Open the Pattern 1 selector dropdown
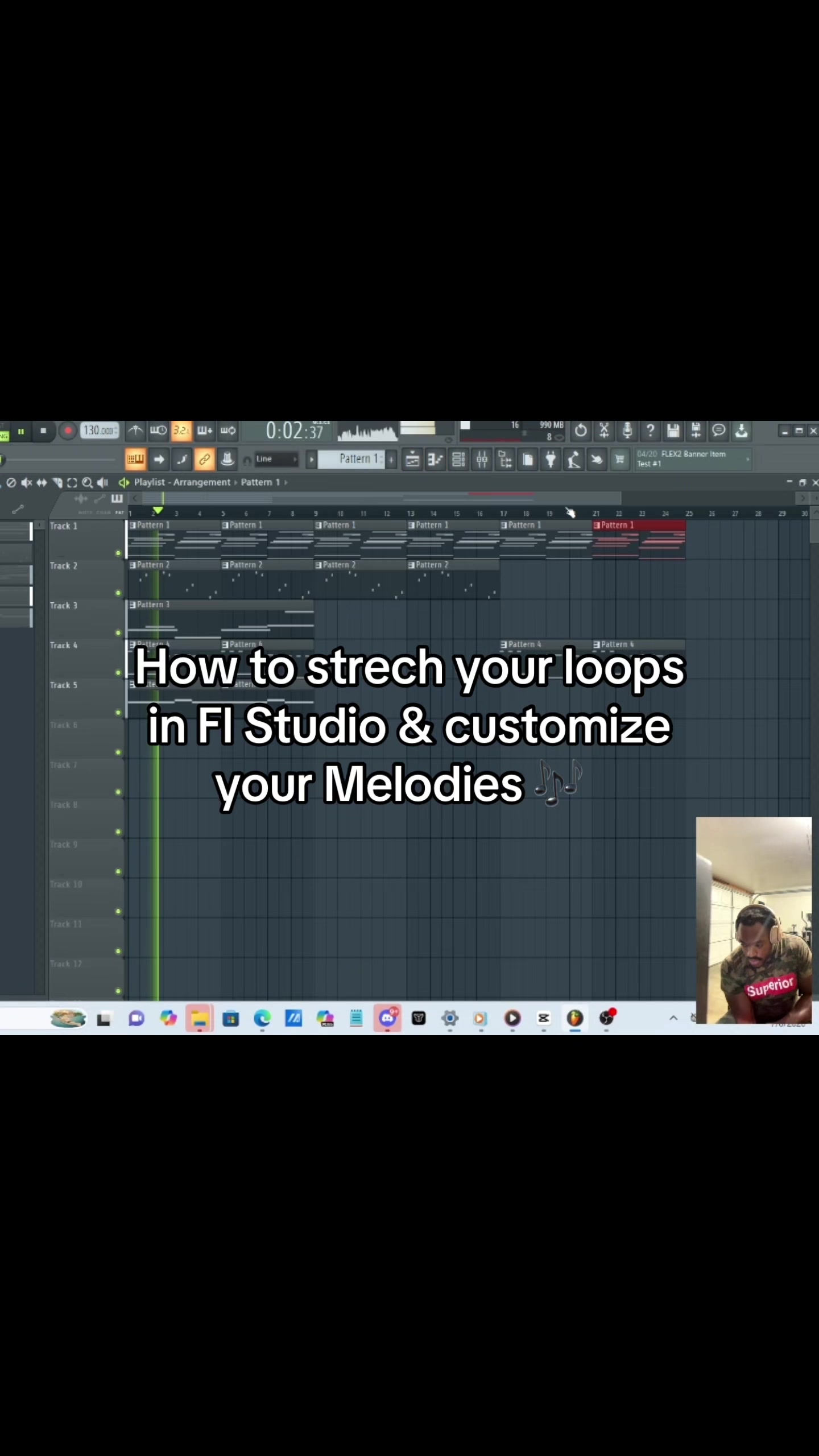Image resolution: width=819 pixels, height=1456 pixels. coord(351,459)
